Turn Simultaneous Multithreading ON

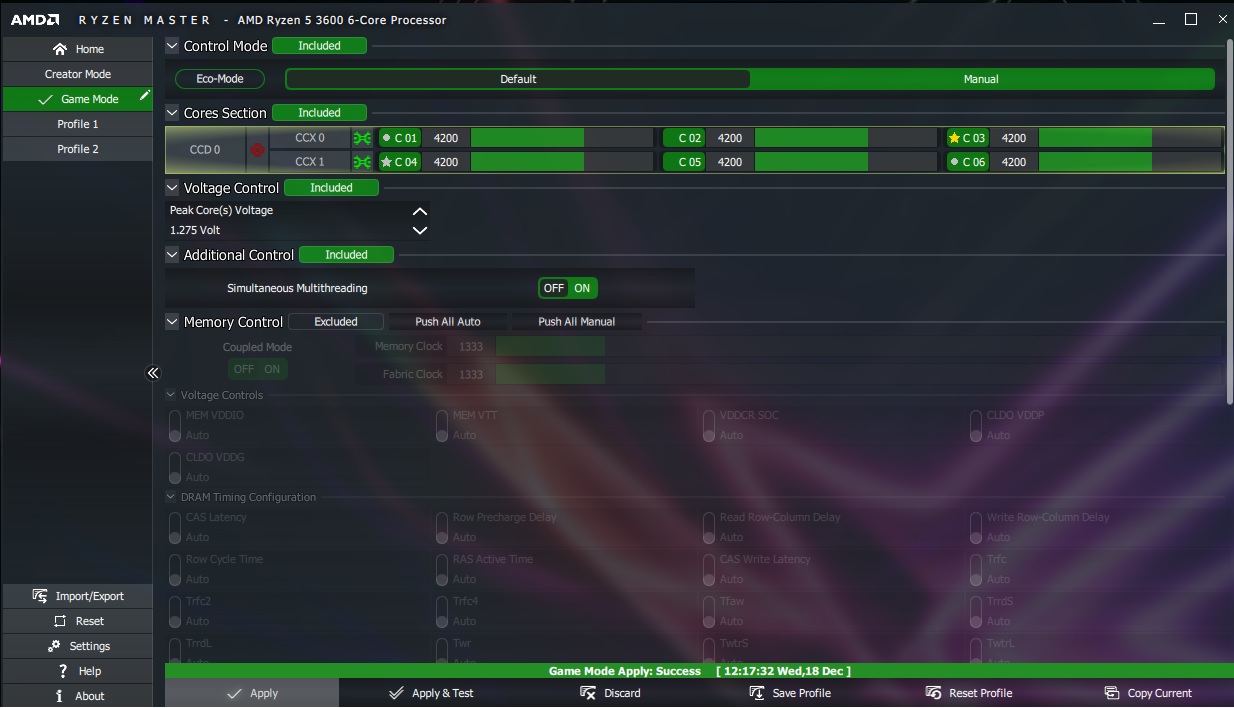(x=582, y=288)
